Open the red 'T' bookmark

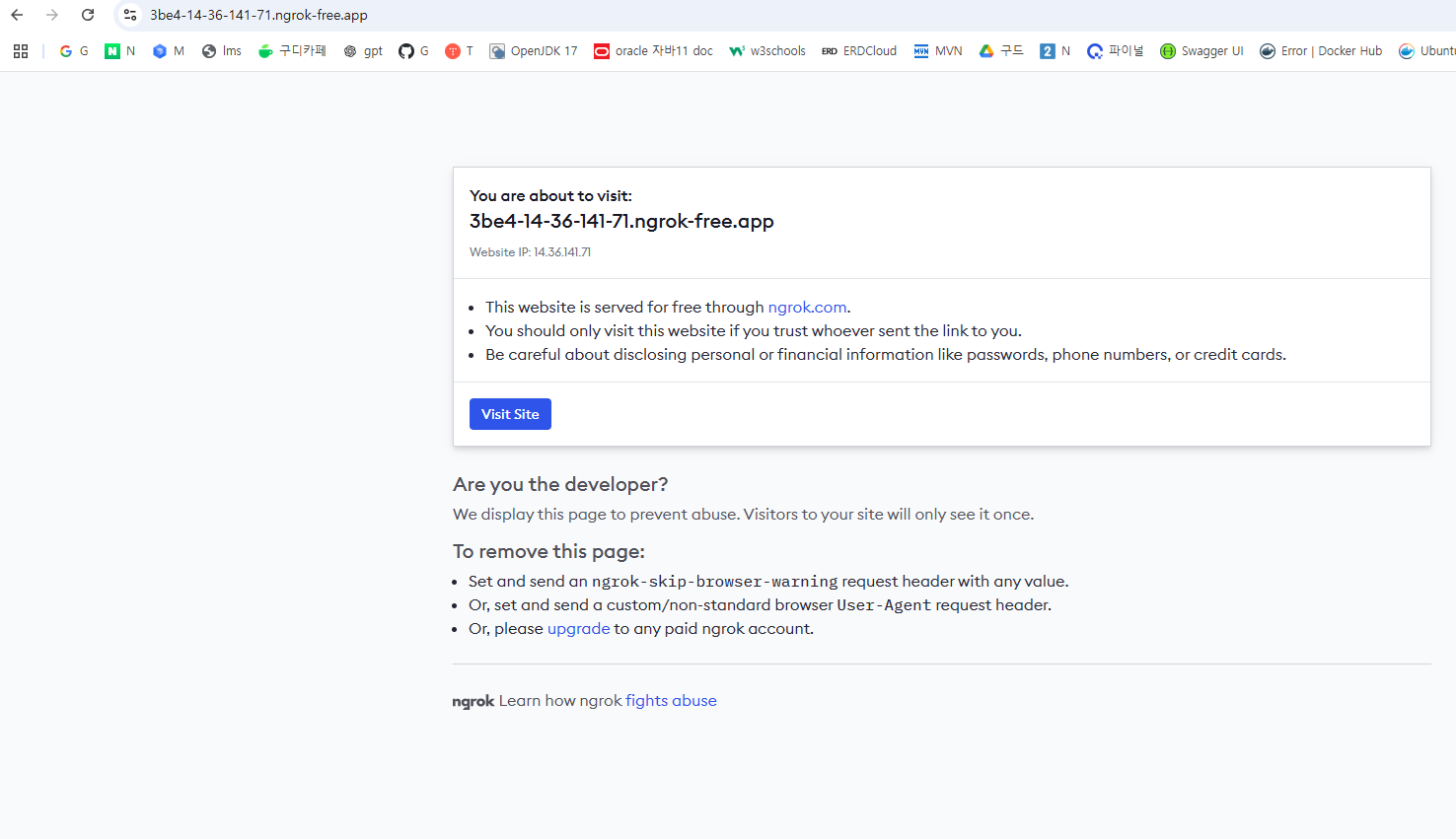pyautogui.click(x=460, y=51)
